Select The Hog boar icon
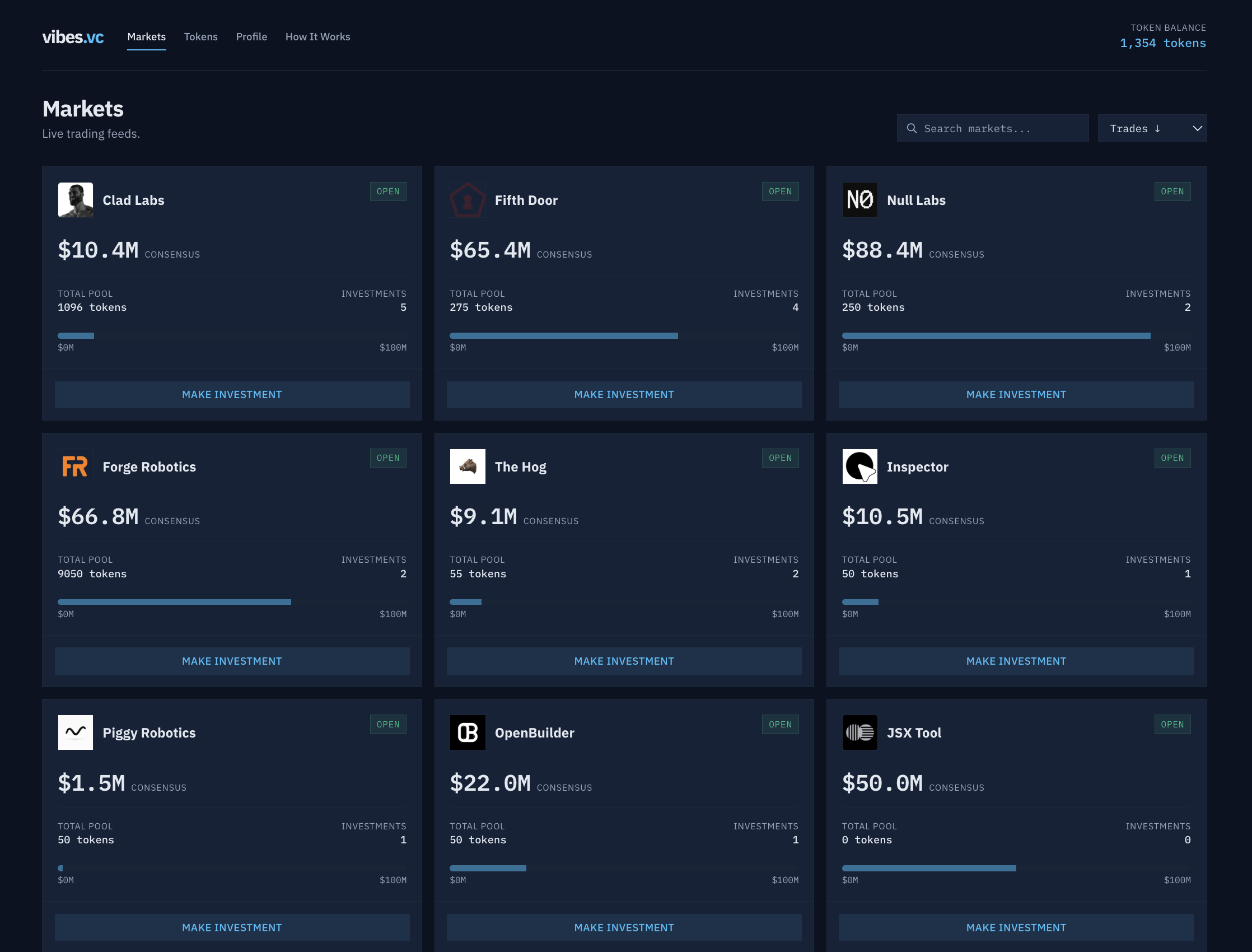Image resolution: width=1252 pixels, height=952 pixels. point(468,466)
